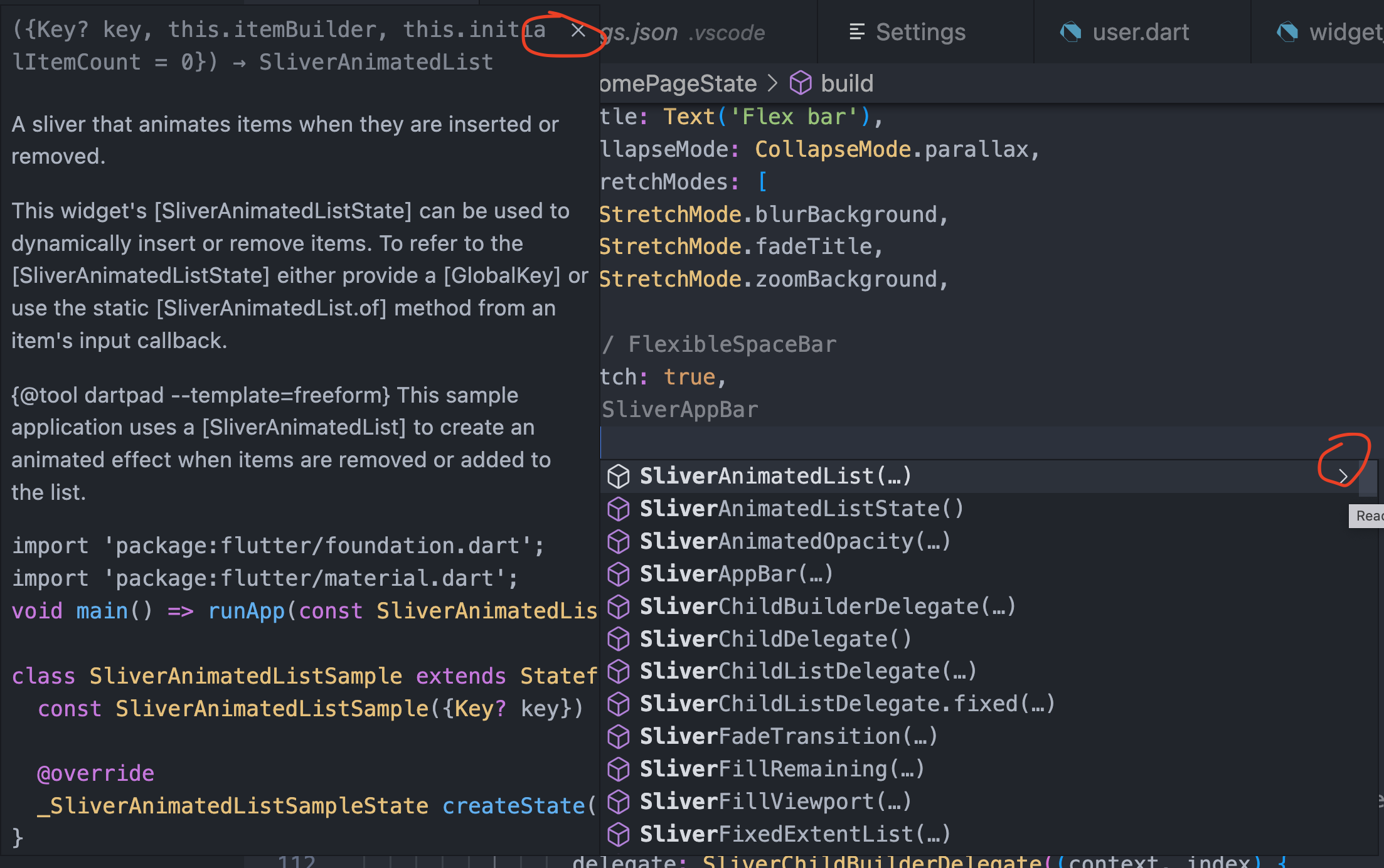
Task: Choose the SliverChildListDelegate.fixed(…) entry
Action: (x=988, y=704)
